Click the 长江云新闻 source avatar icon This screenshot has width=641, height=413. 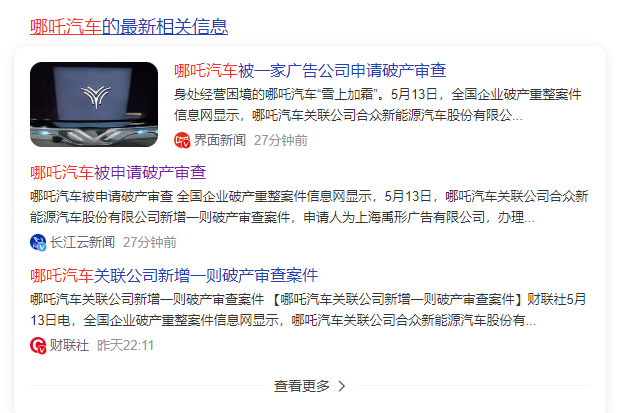click(x=38, y=242)
